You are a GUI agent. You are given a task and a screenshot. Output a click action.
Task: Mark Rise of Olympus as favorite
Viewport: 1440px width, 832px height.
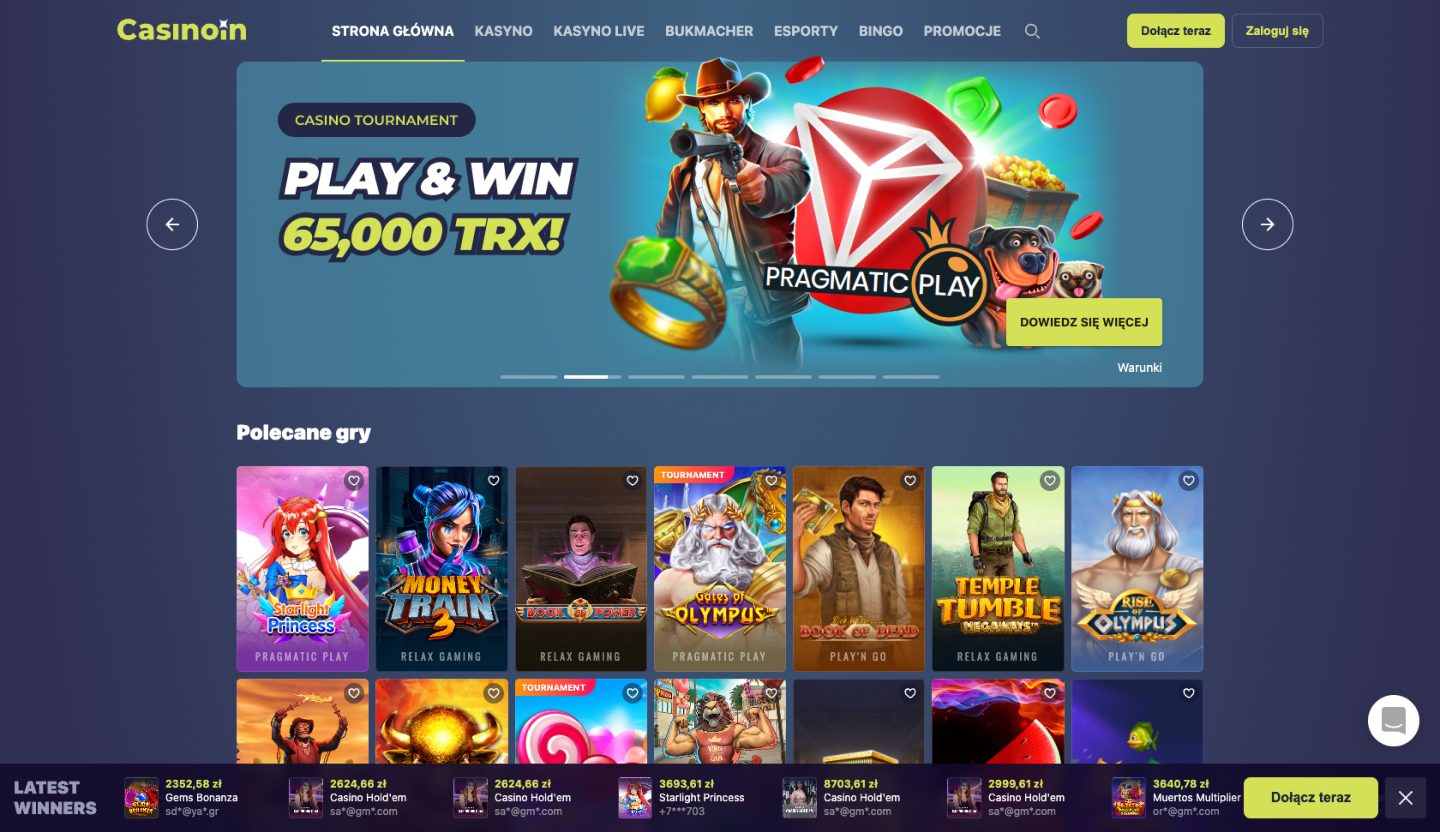click(1188, 481)
